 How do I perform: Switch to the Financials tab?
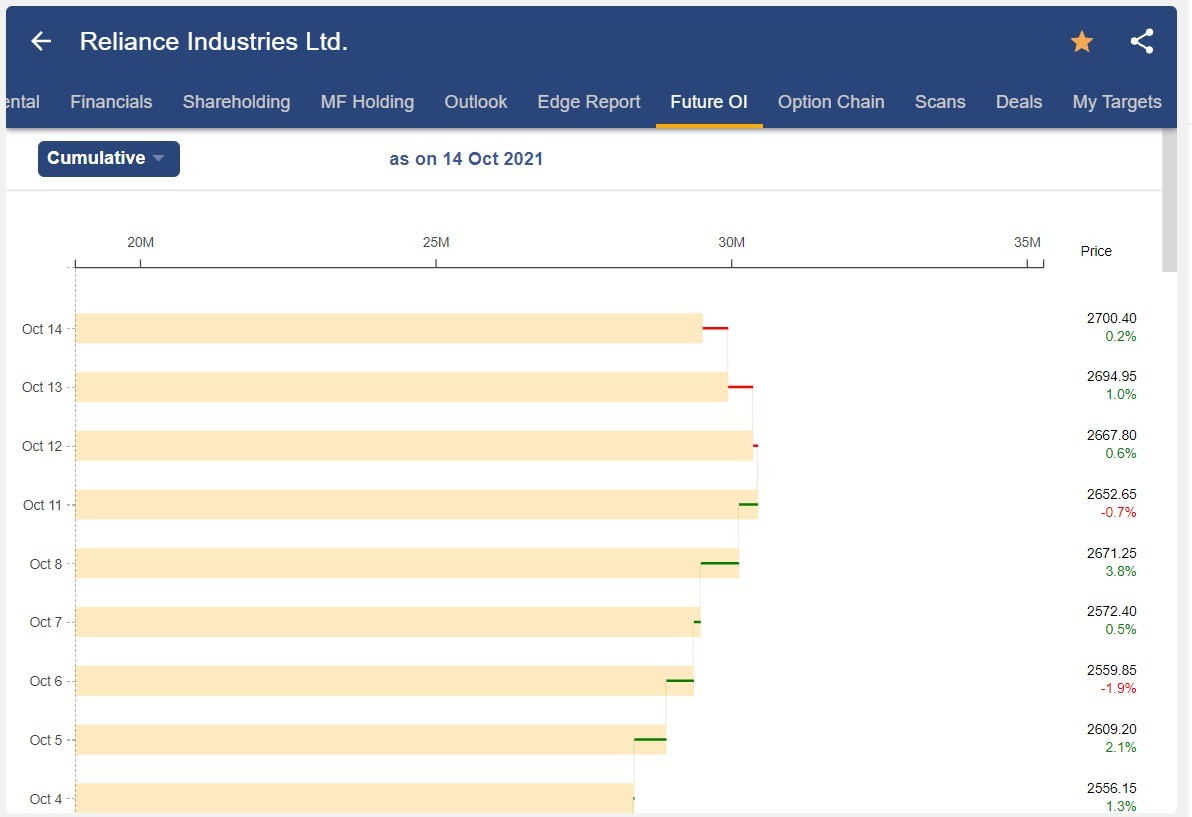pyautogui.click(x=111, y=101)
